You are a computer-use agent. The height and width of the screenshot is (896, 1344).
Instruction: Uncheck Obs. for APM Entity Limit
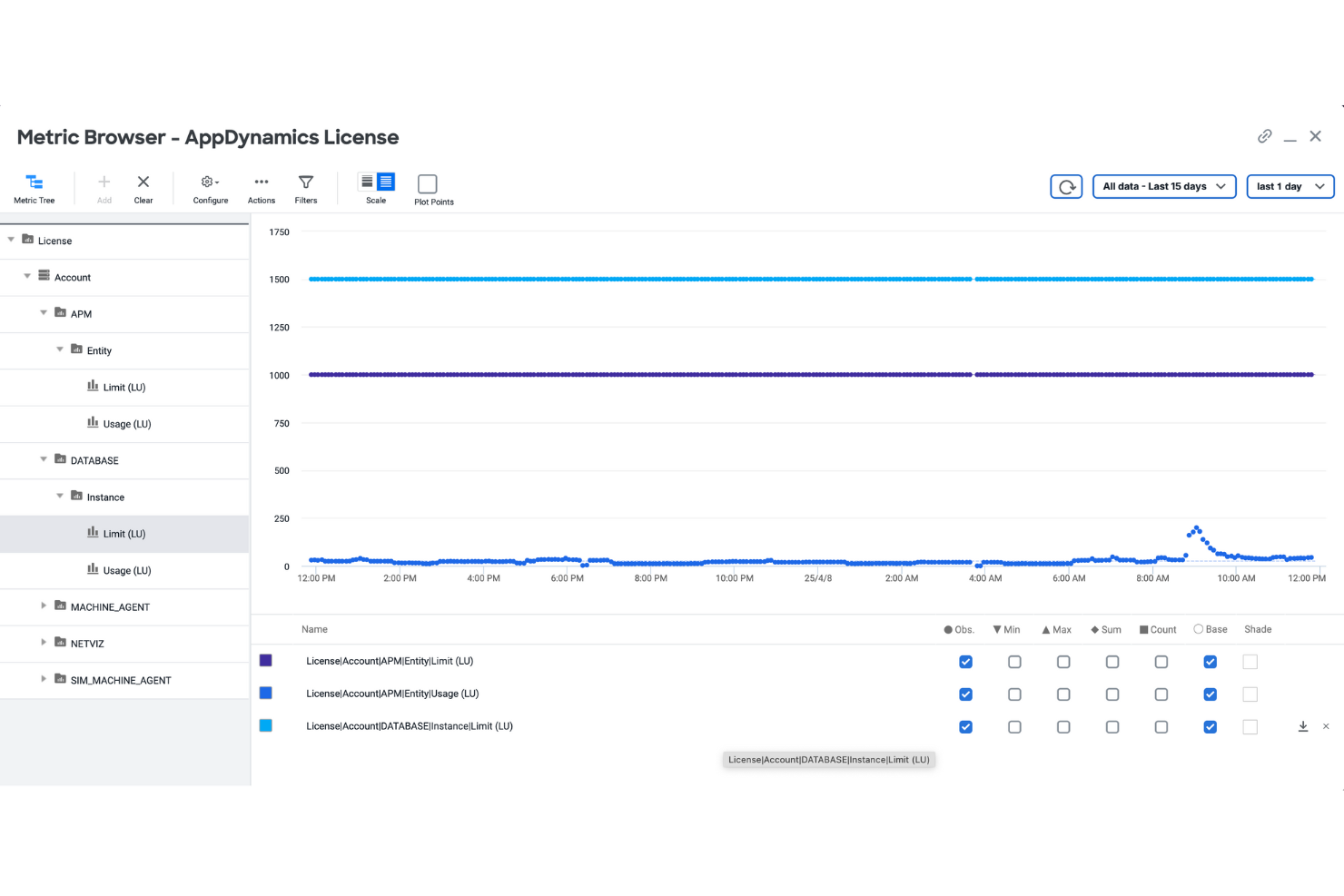click(x=965, y=662)
